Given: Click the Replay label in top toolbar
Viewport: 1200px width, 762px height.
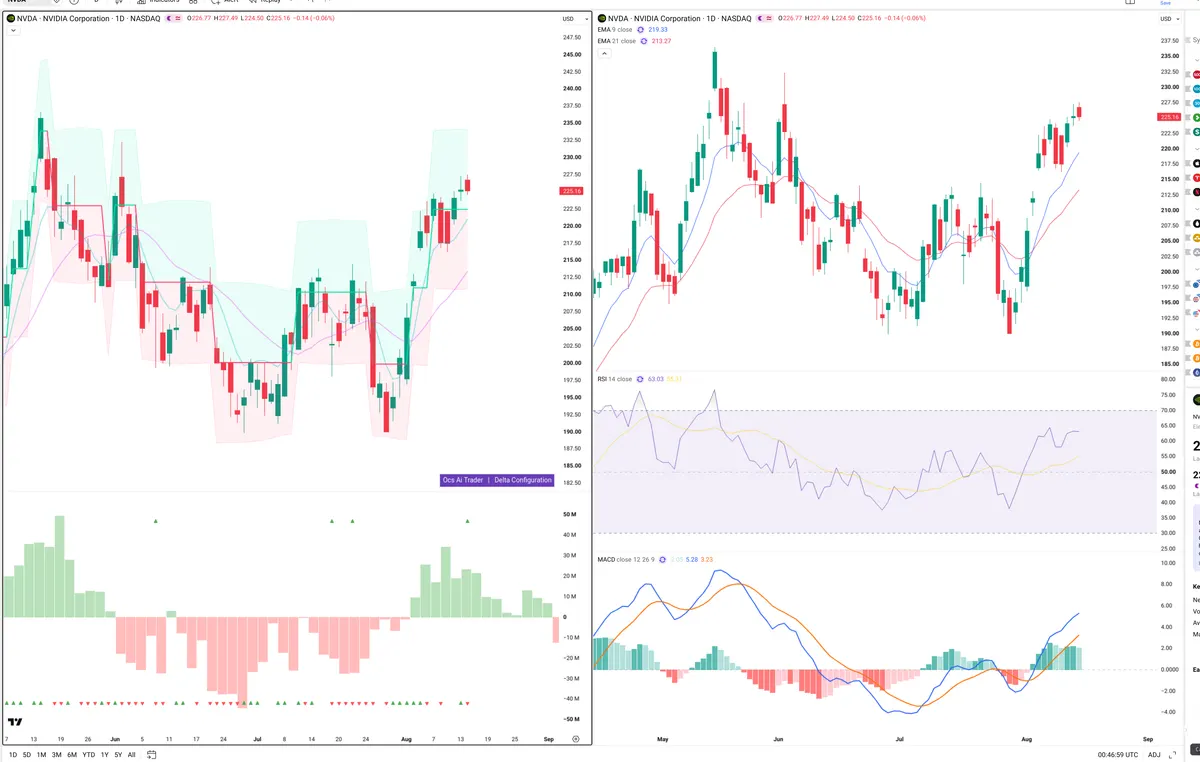Looking at the screenshot, I should [271, 2].
